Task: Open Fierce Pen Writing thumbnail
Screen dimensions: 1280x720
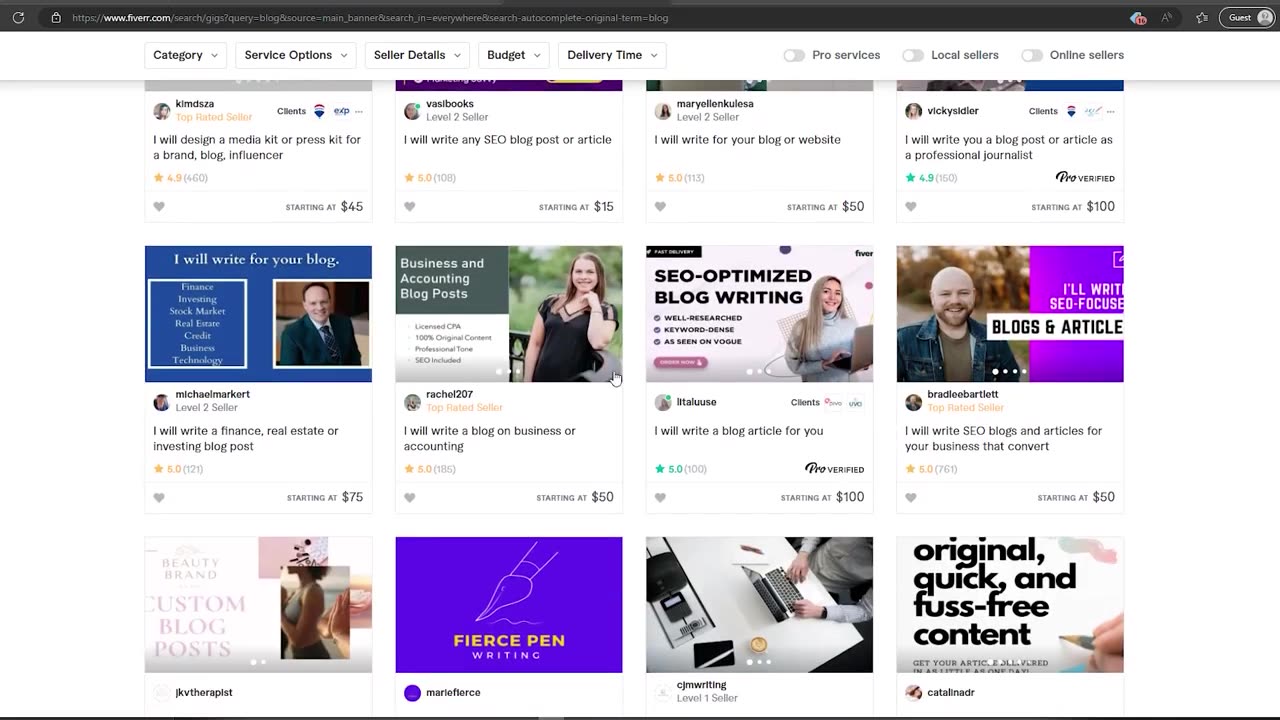Action: (x=509, y=605)
